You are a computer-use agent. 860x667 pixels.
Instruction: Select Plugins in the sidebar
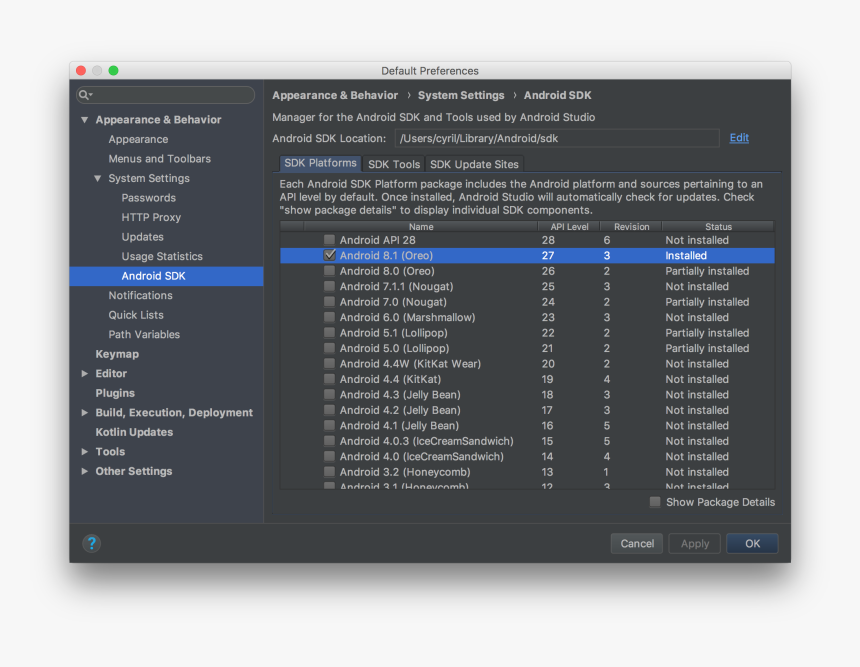coord(115,393)
